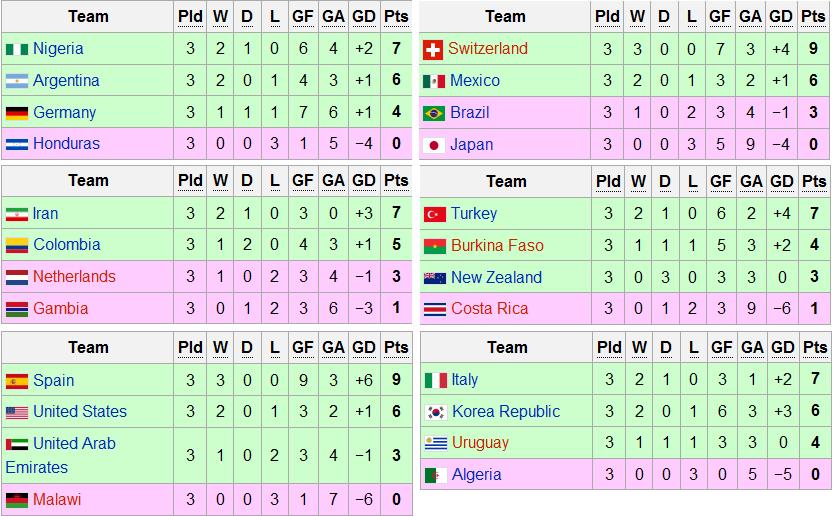
Task: Open the Burkina Faso team link
Action: click(x=497, y=246)
